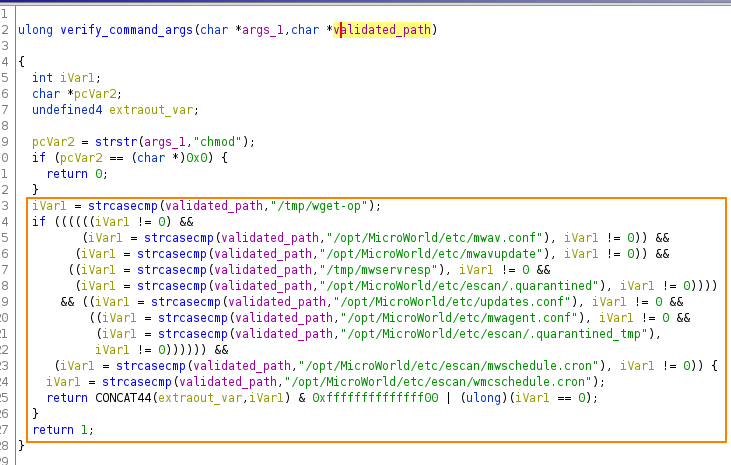Select the "/opt/MicroWorld/etc/mwavupdate" string
This screenshot has width=731, height=465.
434,254
